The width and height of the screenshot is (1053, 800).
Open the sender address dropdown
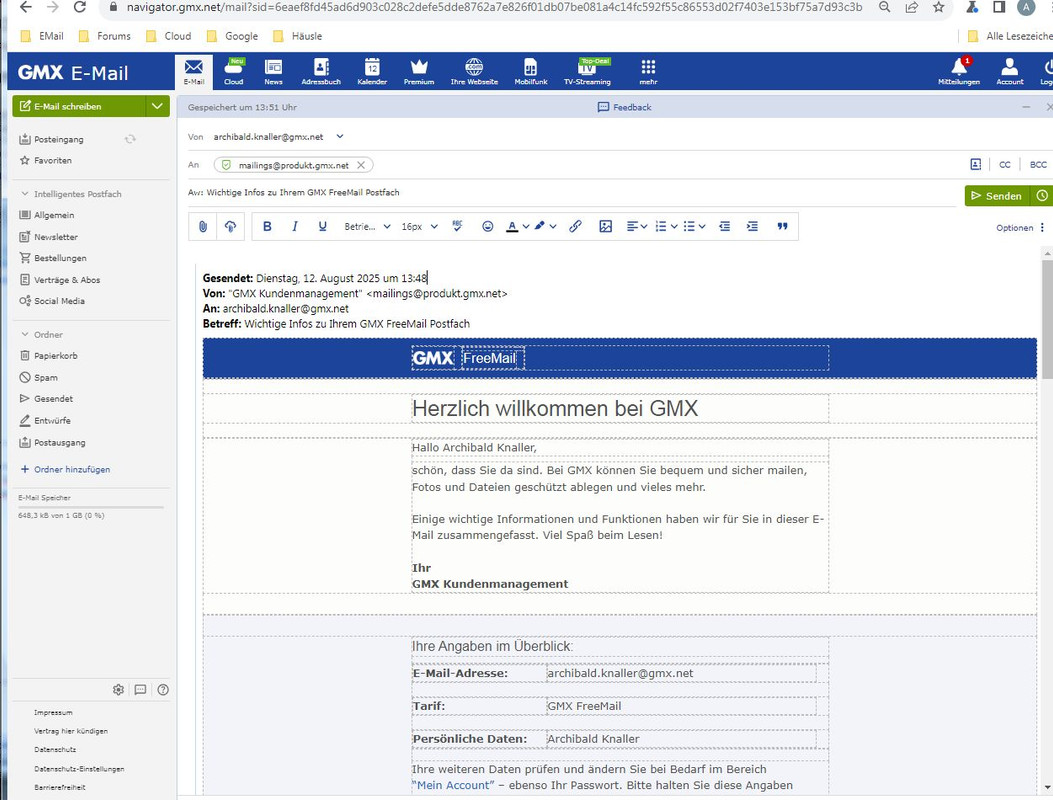pyautogui.click(x=340, y=136)
